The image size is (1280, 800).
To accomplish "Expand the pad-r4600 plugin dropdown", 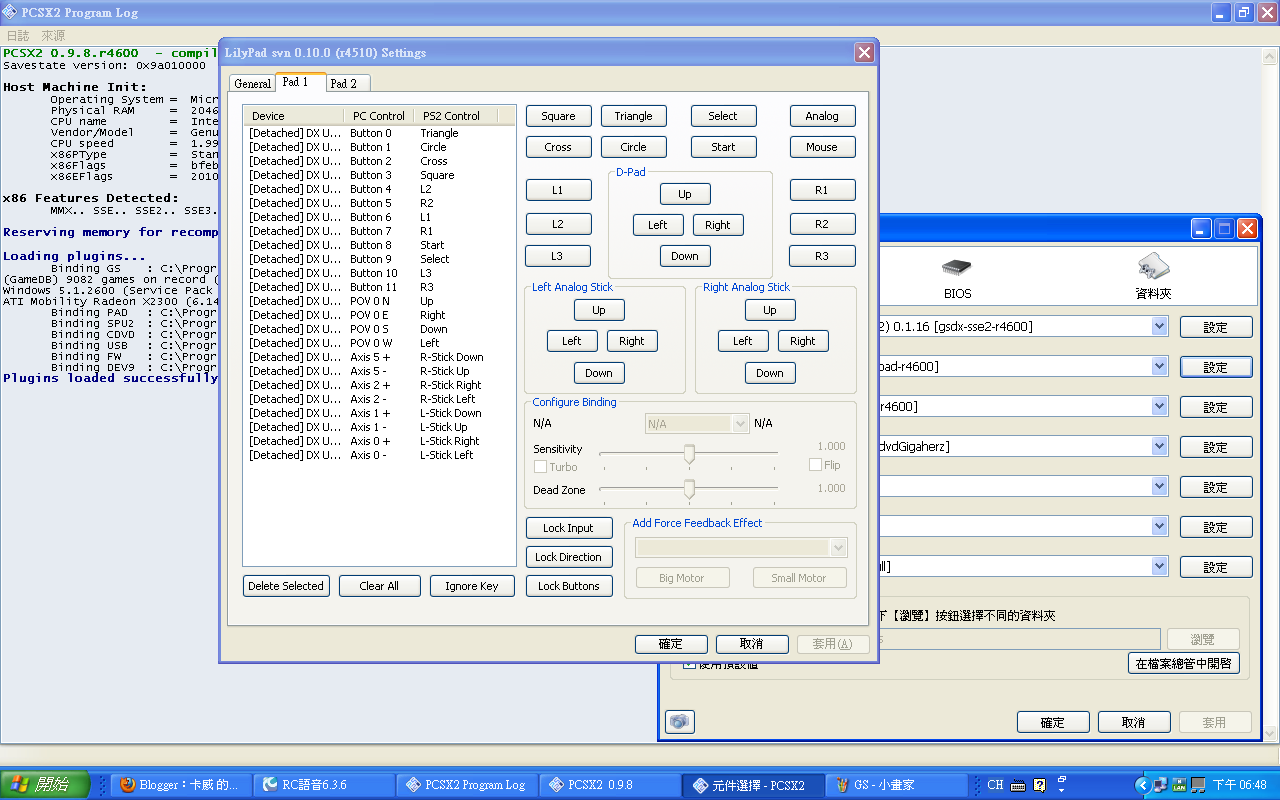I will coord(1159,366).
